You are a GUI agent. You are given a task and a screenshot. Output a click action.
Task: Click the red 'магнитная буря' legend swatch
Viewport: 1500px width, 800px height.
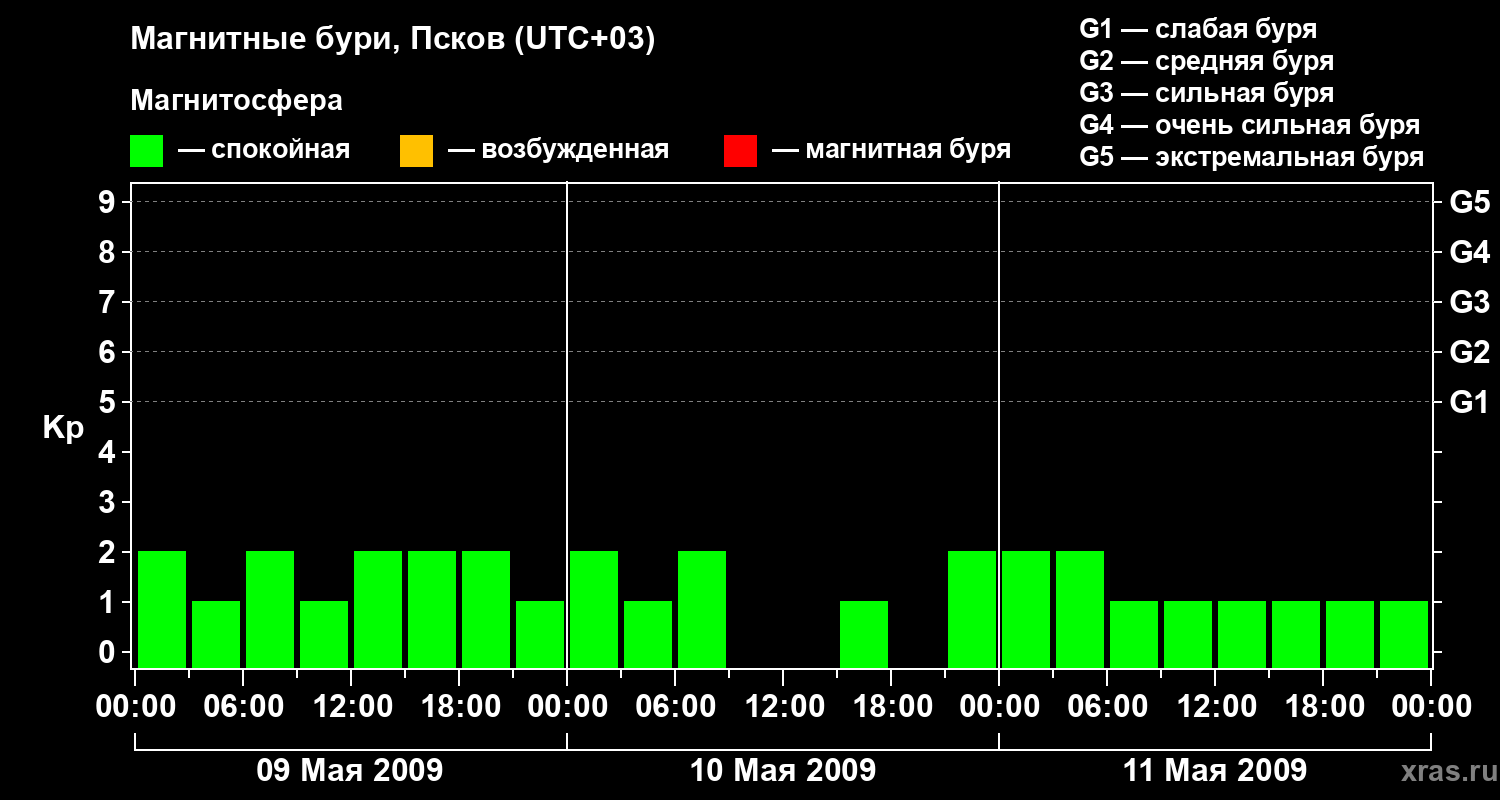pos(740,151)
